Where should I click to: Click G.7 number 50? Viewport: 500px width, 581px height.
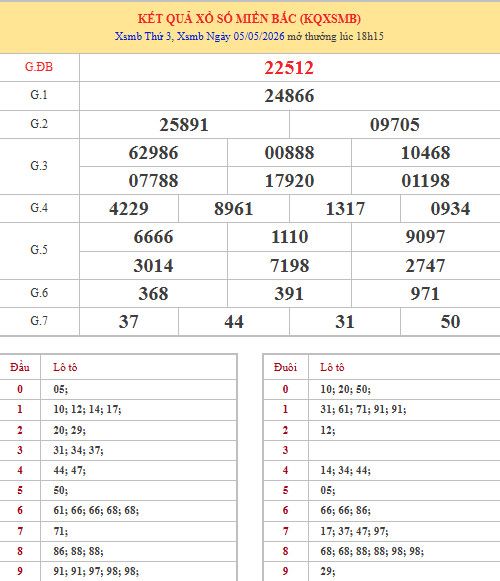tap(450, 322)
